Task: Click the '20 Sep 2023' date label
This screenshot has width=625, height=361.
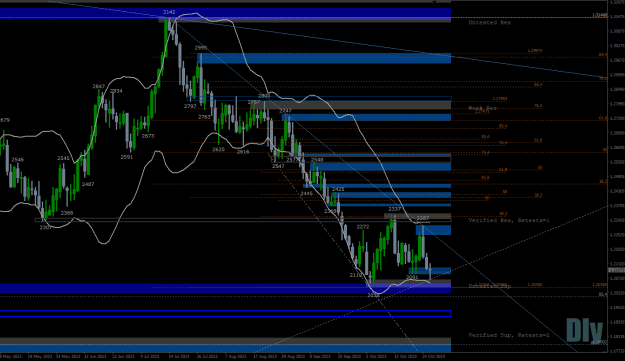Action: [x=349, y=357]
